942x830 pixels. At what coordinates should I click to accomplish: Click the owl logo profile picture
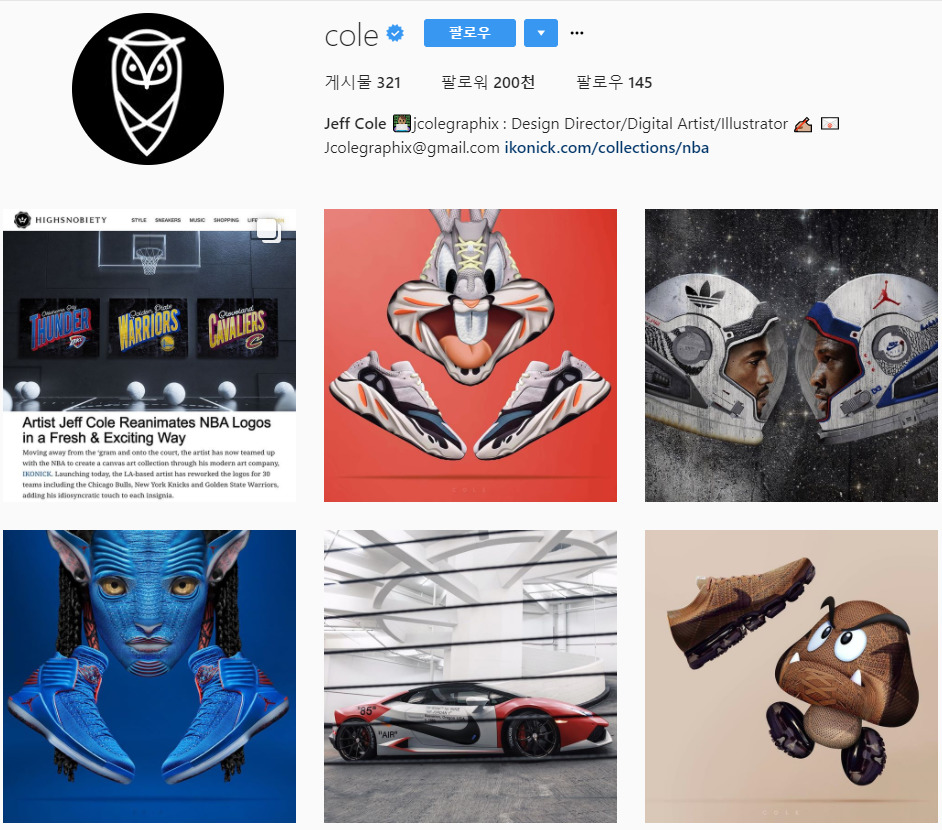pos(148,89)
